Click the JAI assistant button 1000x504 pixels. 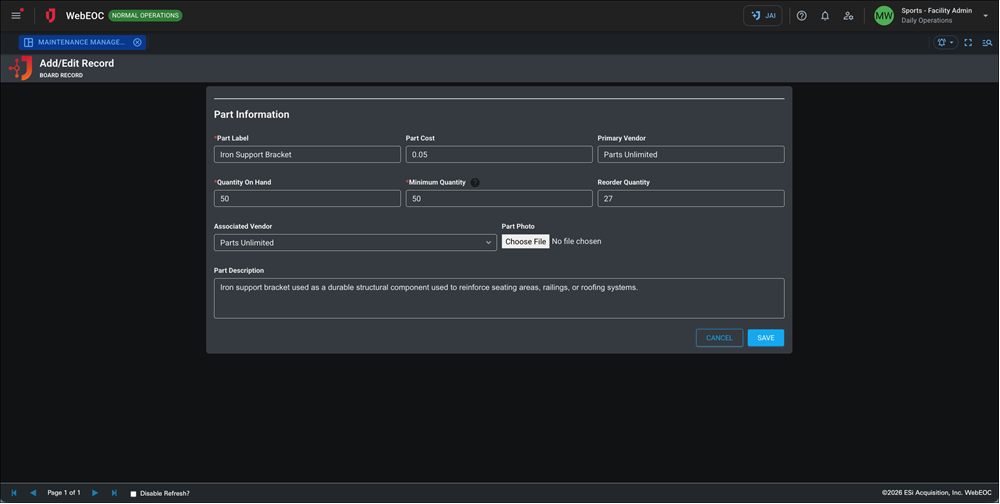762,16
